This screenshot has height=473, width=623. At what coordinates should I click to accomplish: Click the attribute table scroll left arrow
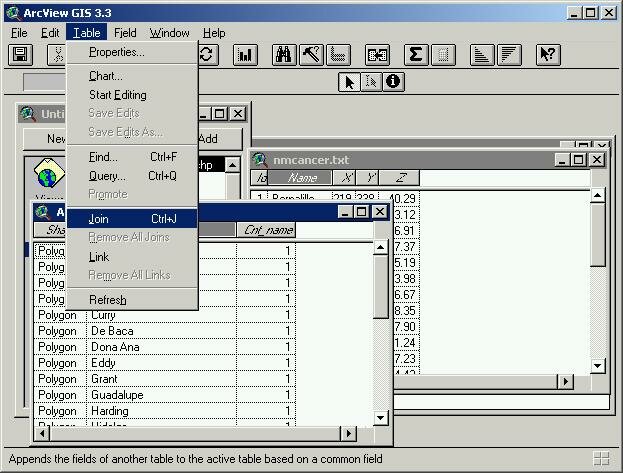[42, 433]
